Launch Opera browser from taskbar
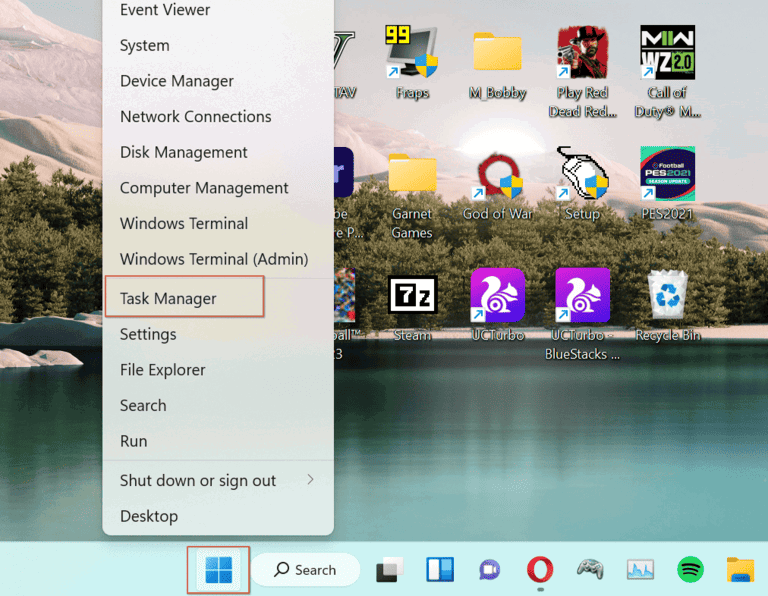Image resolution: width=768 pixels, height=596 pixels. [x=540, y=570]
